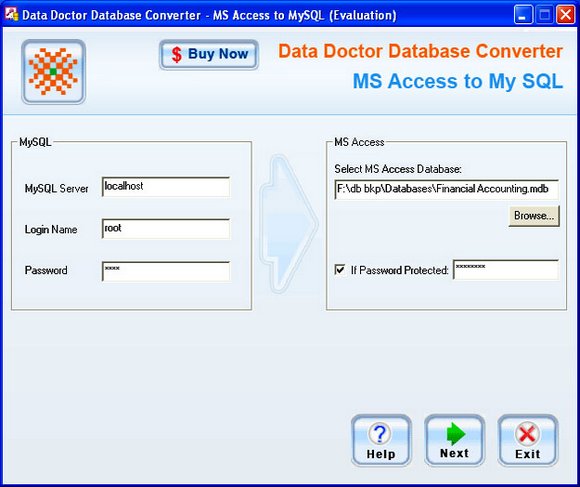Image resolution: width=580 pixels, height=487 pixels.
Task: Click the Buy Now button
Action: click(209, 55)
